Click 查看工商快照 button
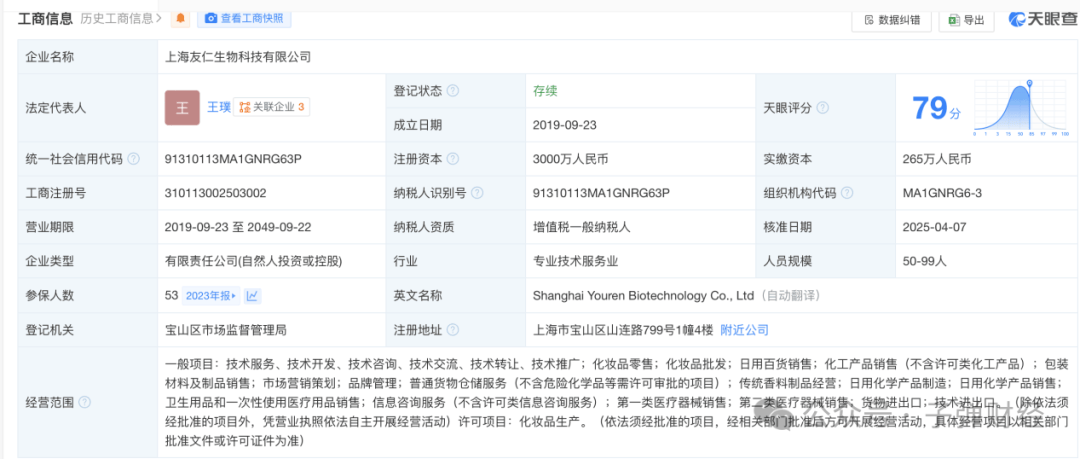 [x=243, y=18]
